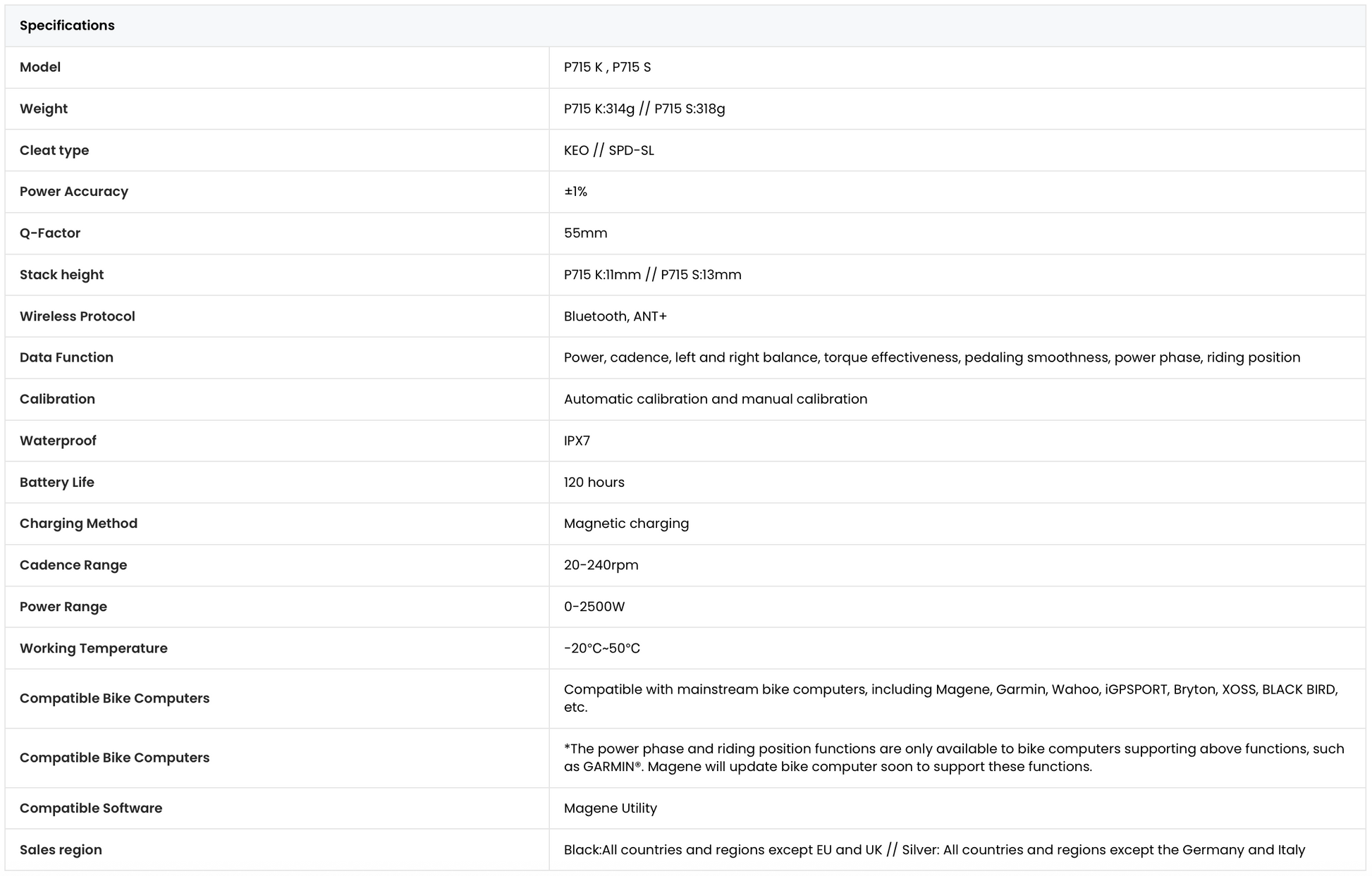Click the Model row label
1372x876 pixels.
[x=40, y=67]
